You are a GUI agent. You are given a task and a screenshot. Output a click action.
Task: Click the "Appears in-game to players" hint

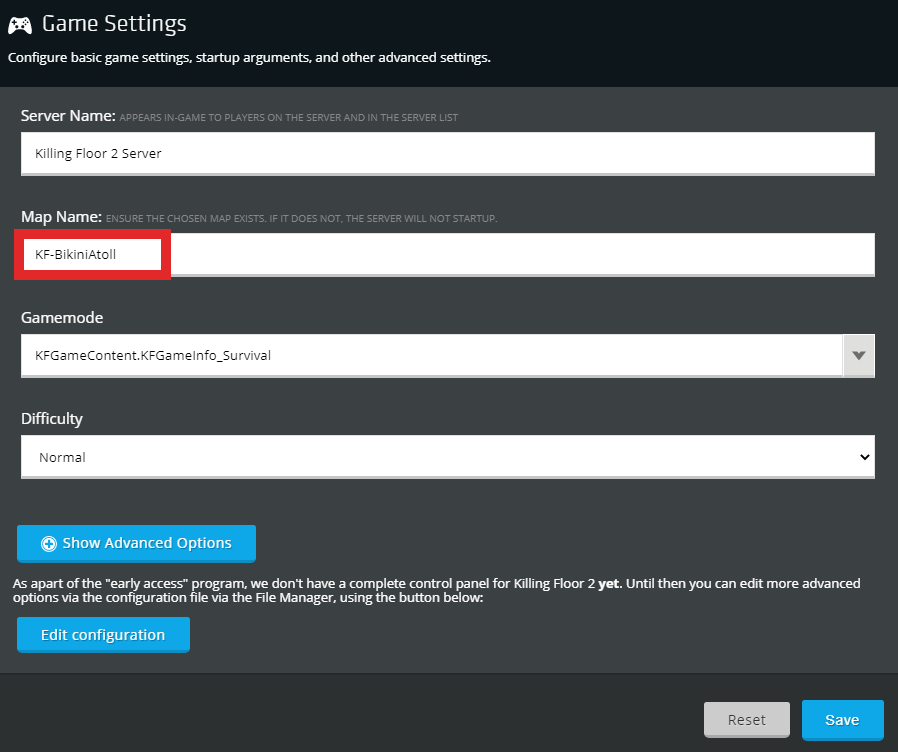[x=289, y=117]
